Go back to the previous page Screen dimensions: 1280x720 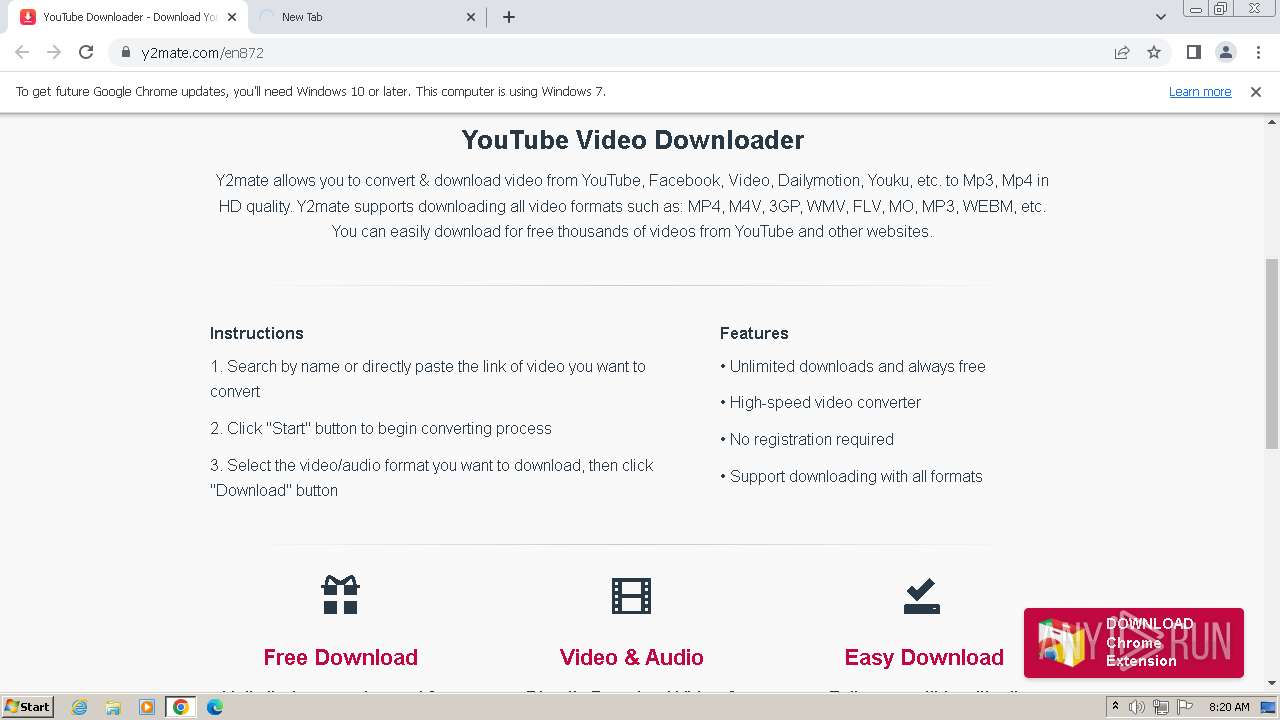[x=22, y=53]
